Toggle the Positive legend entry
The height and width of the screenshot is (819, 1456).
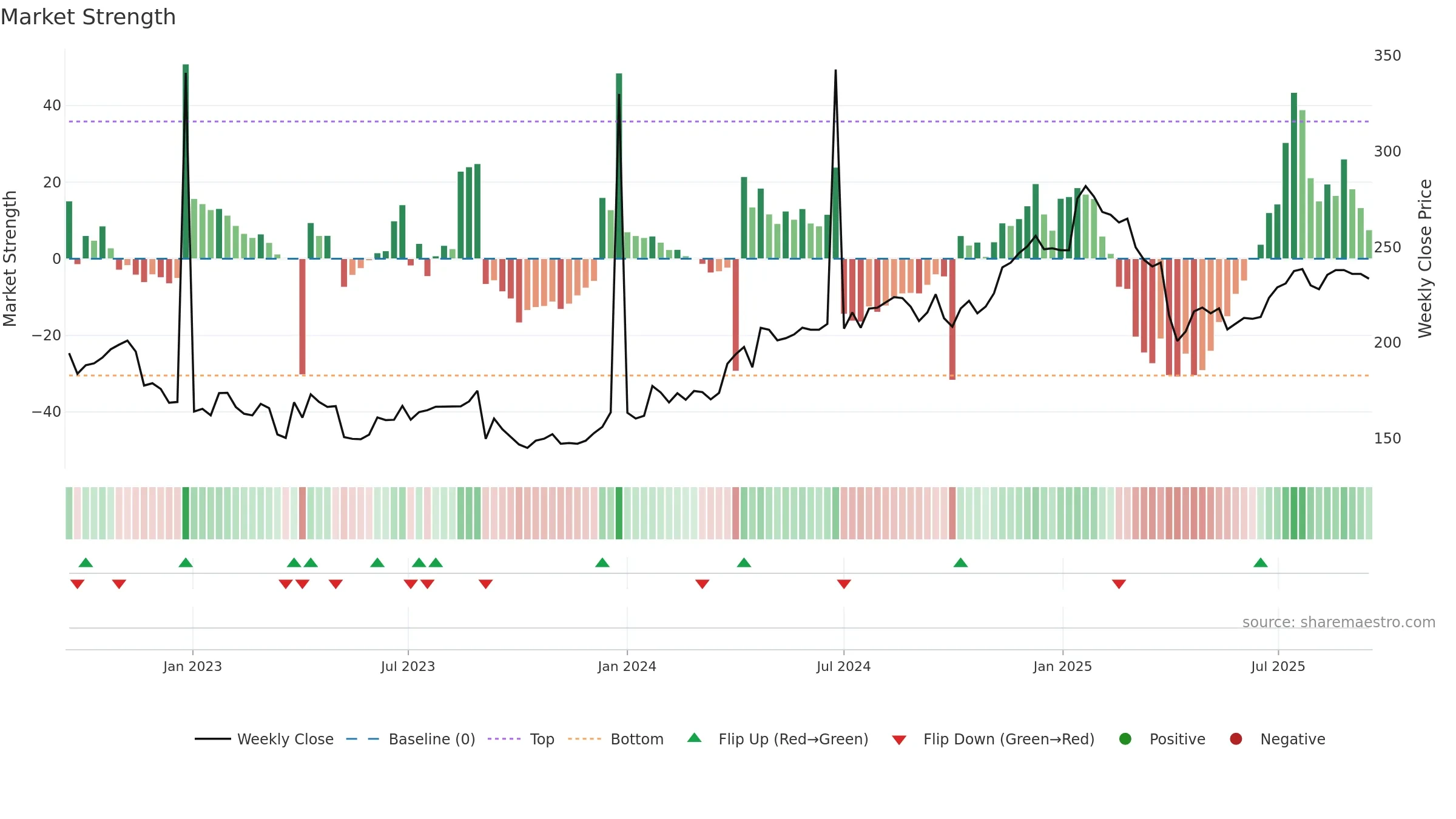coord(1162,739)
